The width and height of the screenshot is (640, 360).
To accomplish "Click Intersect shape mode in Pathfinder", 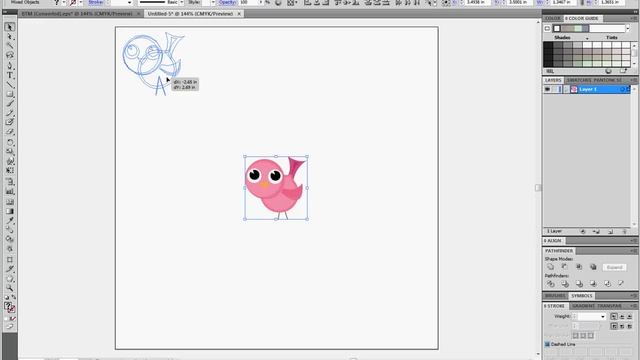I will coord(579,267).
